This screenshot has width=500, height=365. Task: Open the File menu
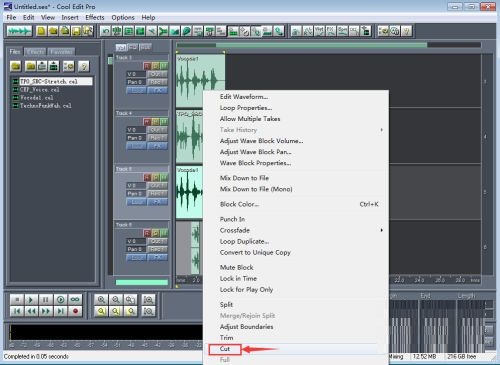point(11,17)
